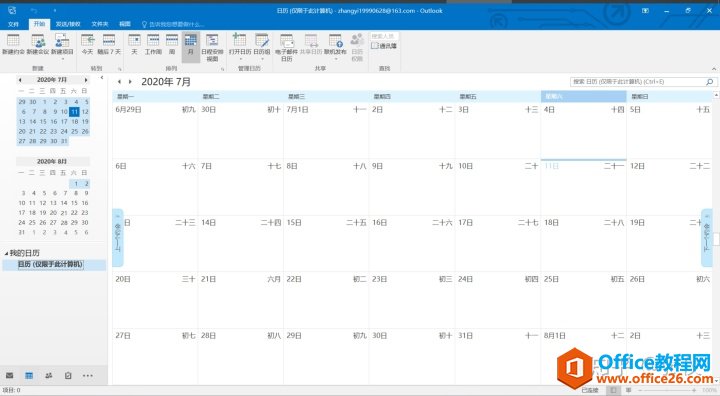Open Arrange (排列) group dialog launcher
Viewport: 720px width, 396px height.
pos(223,69)
